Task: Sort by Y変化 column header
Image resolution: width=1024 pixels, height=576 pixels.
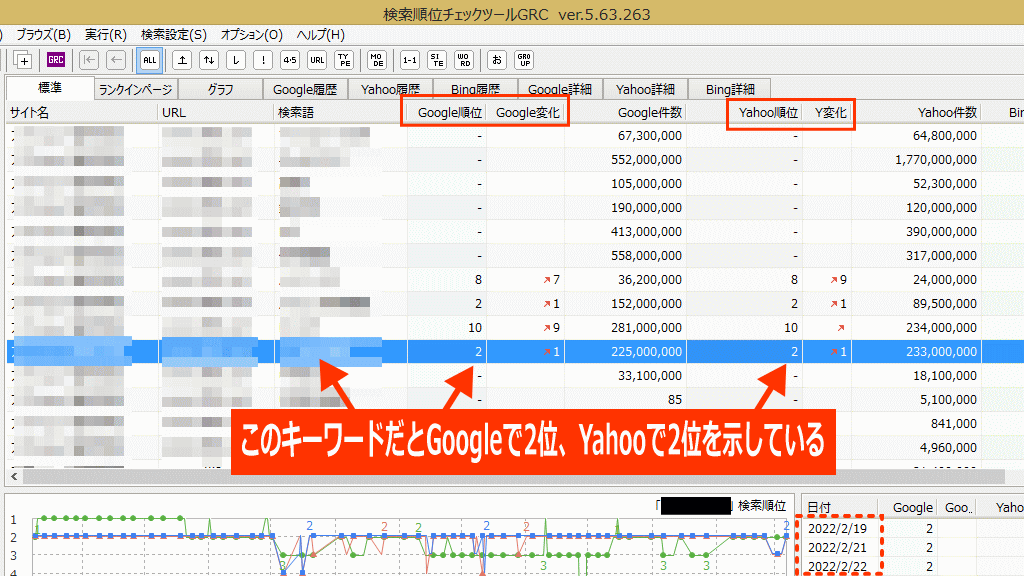Action: coord(827,112)
